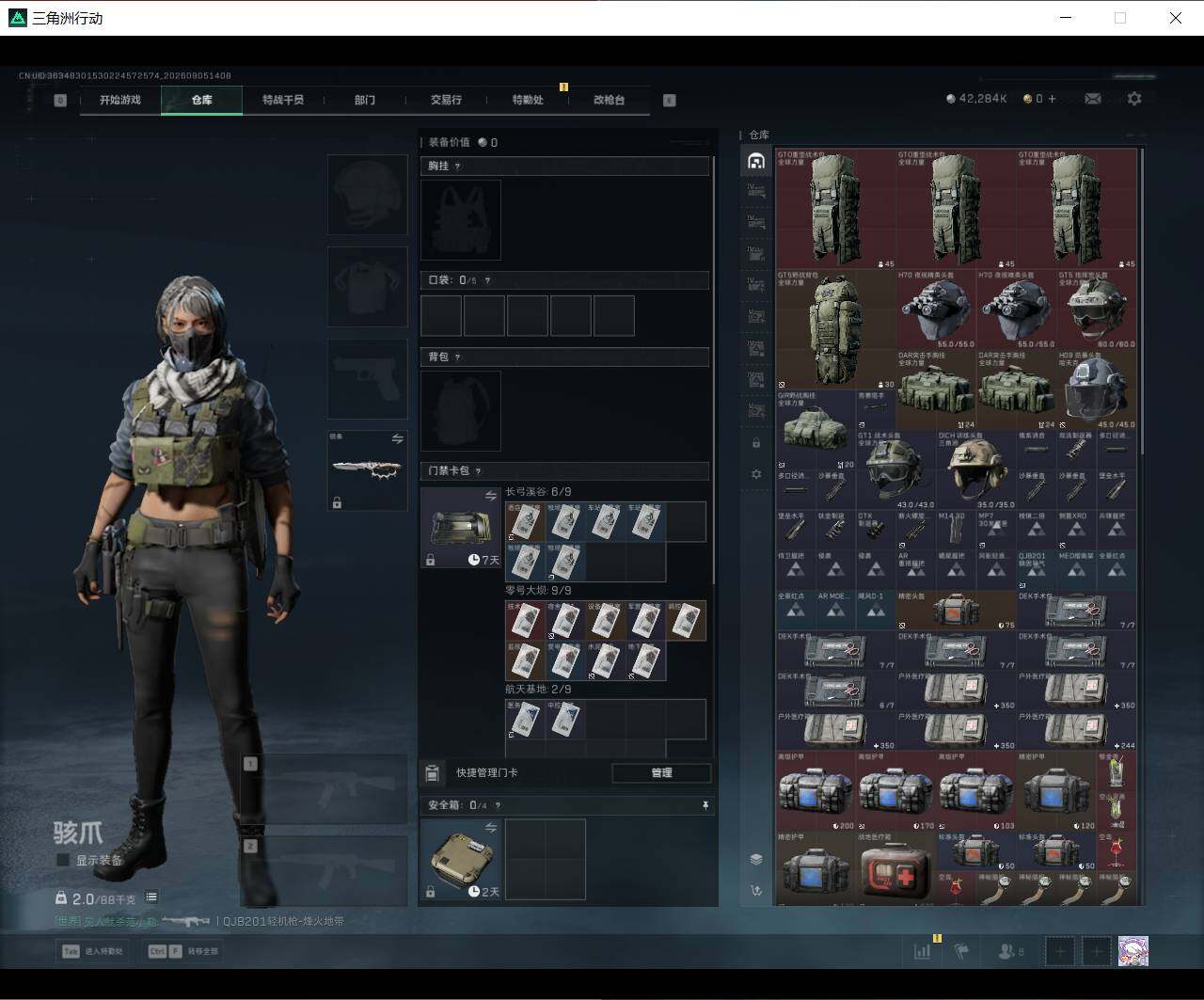Click the help mark next to 背包
Viewport: 1204px width, 1000px height.
[458, 357]
